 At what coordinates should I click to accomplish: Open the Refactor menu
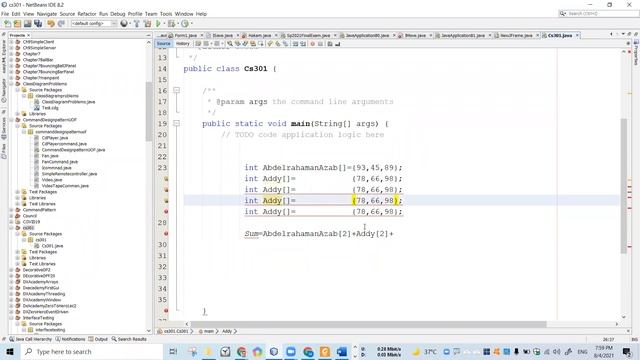(87, 14)
